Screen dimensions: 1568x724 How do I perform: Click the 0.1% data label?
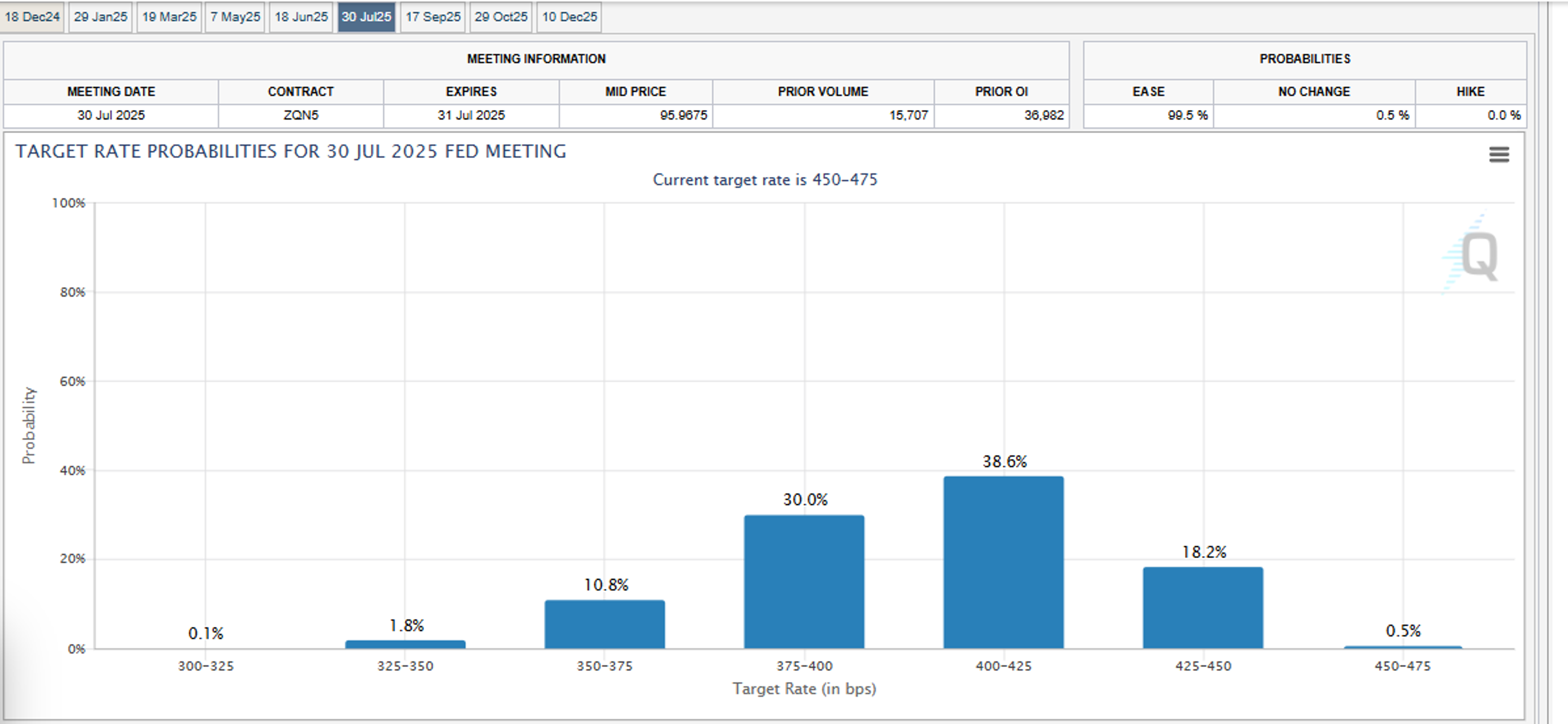click(x=206, y=634)
